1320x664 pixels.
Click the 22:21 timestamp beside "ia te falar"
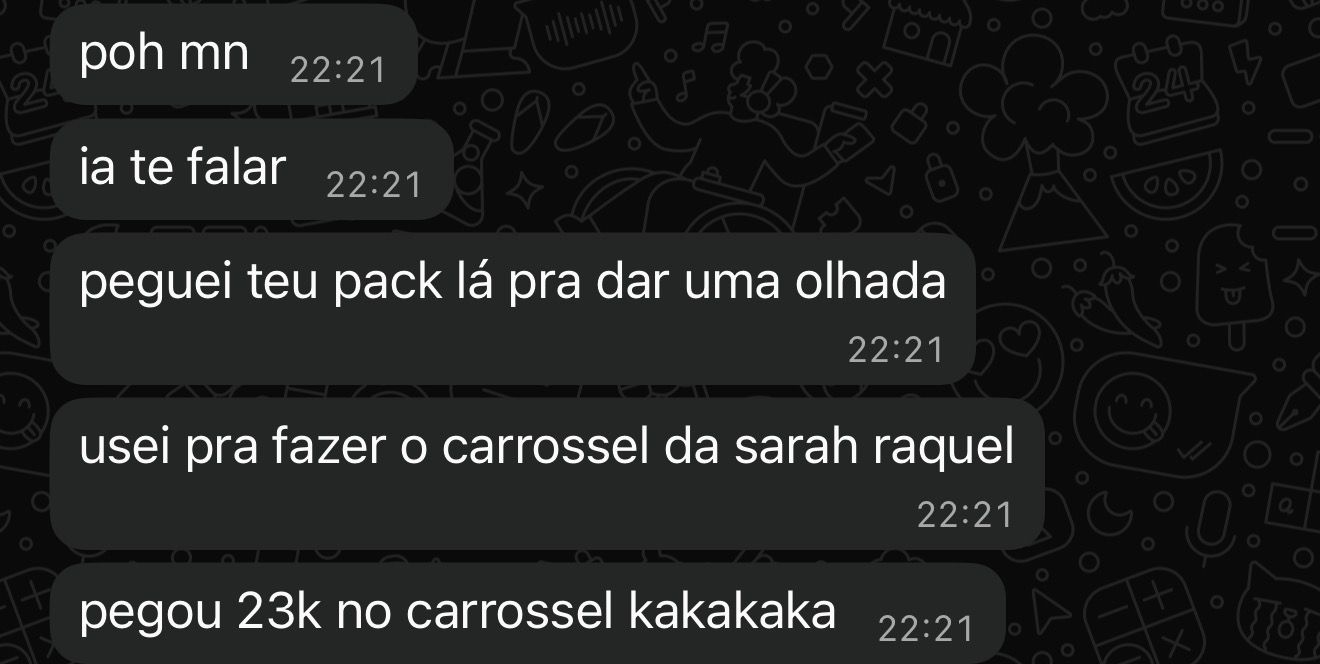(x=374, y=185)
